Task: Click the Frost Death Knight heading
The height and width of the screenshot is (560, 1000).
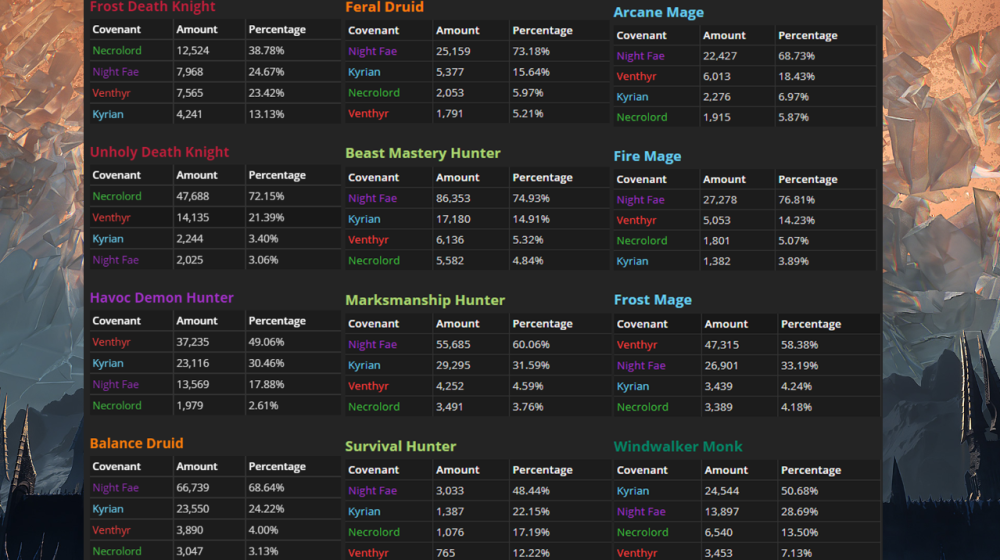Action: pos(152,7)
